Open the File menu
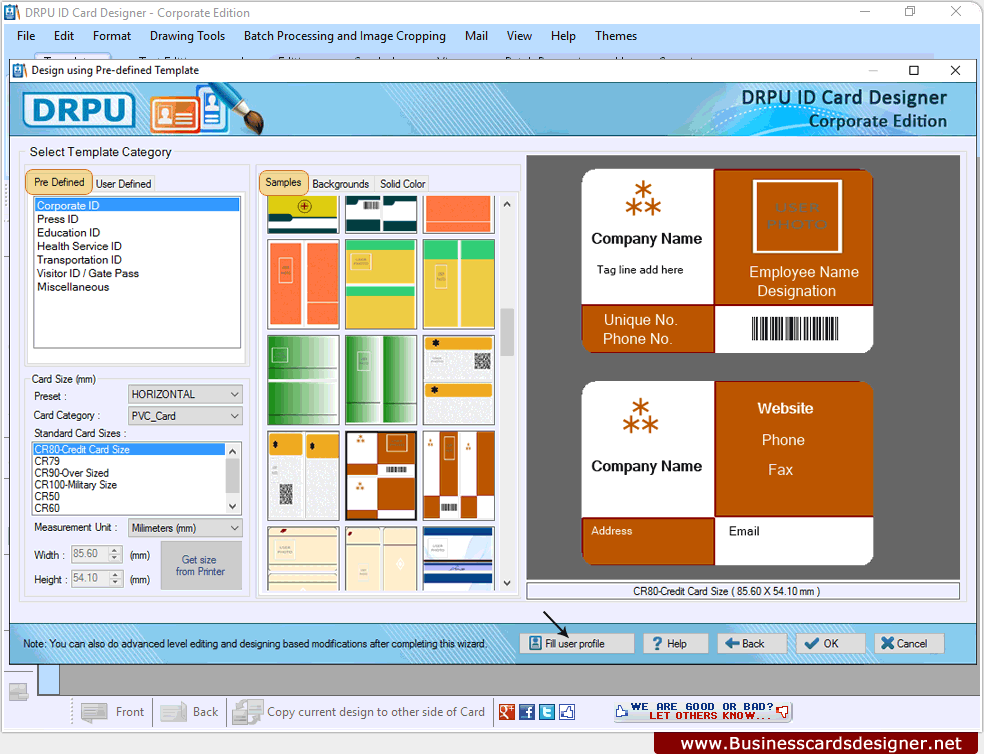Image resolution: width=984 pixels, height=754 pixels. click(x=26, y=36)
